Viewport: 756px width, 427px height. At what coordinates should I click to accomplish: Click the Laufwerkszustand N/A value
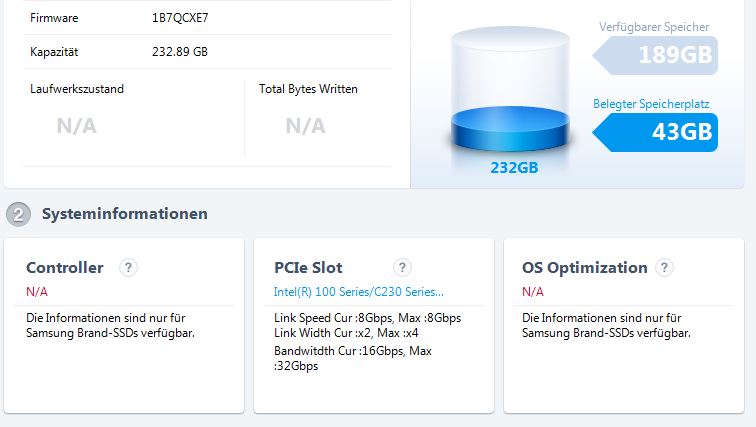(x=77, y=126)
